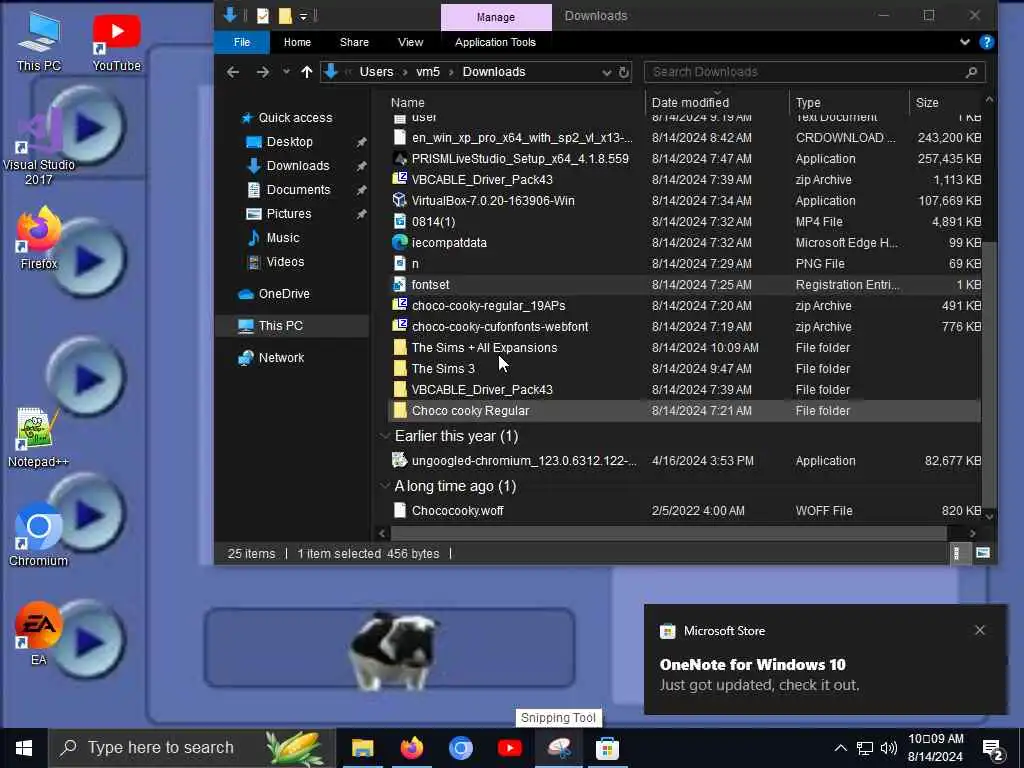
Task: Sort by the Size column header
Action: point(927,103)
